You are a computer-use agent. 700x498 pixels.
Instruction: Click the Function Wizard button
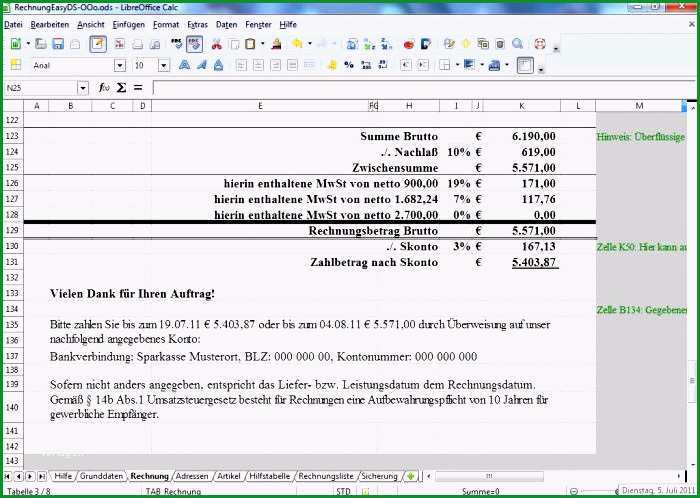(x=104, y=88)
